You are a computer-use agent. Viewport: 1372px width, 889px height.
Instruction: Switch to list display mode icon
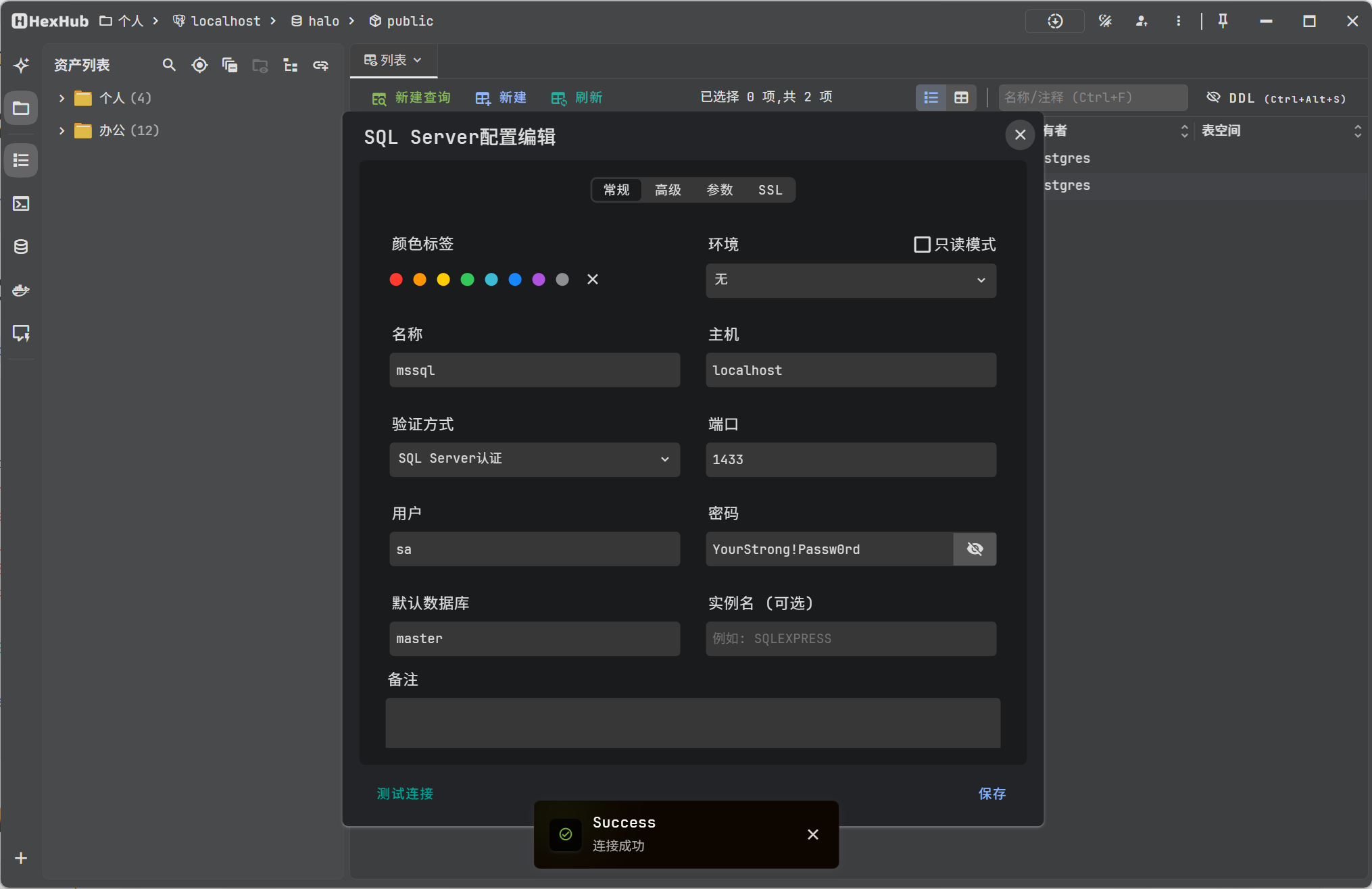[931, 97]
